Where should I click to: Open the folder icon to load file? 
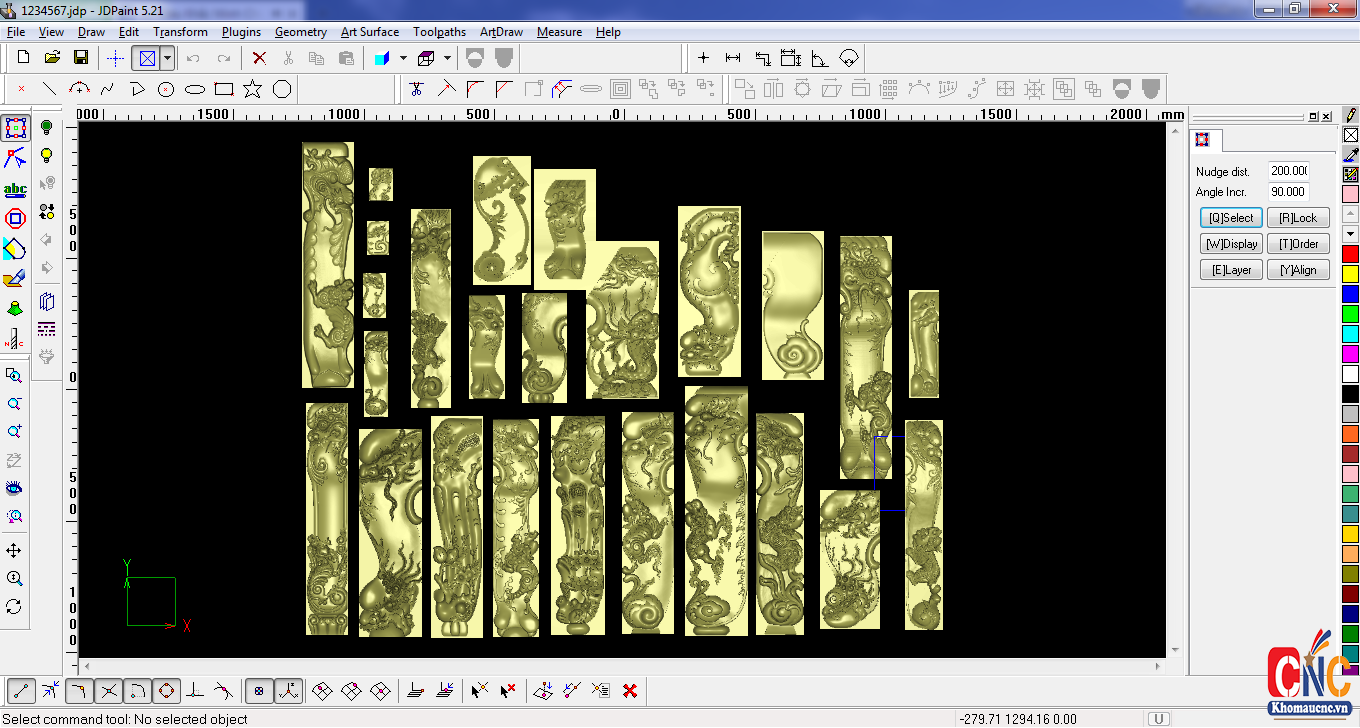52,58
